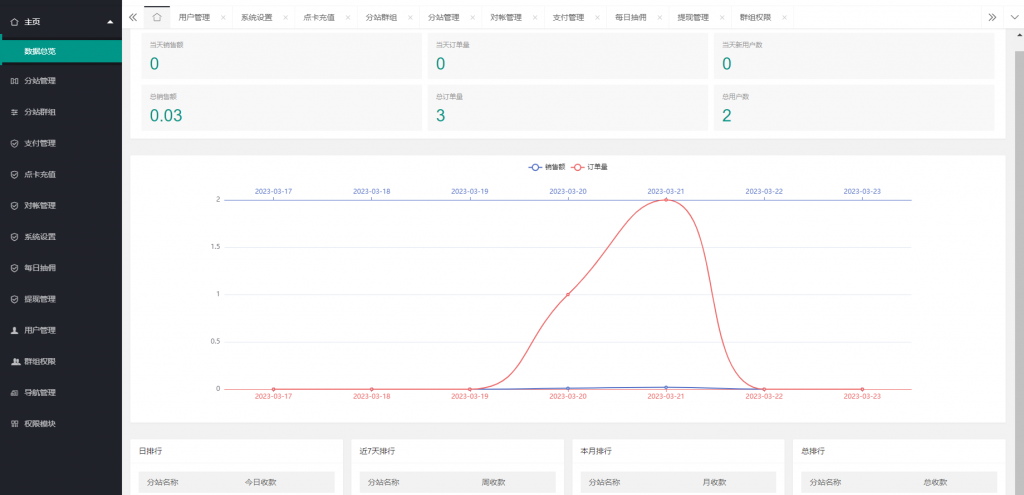The image size is (1024, 495).
Task: Click the shield icon beside sidebar 支付管理
Action: [14, 144]
